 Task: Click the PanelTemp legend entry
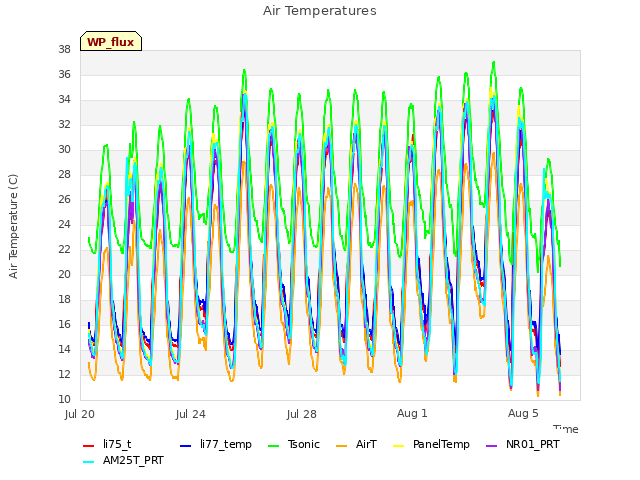pyautogui.click(x=431, y=444)
